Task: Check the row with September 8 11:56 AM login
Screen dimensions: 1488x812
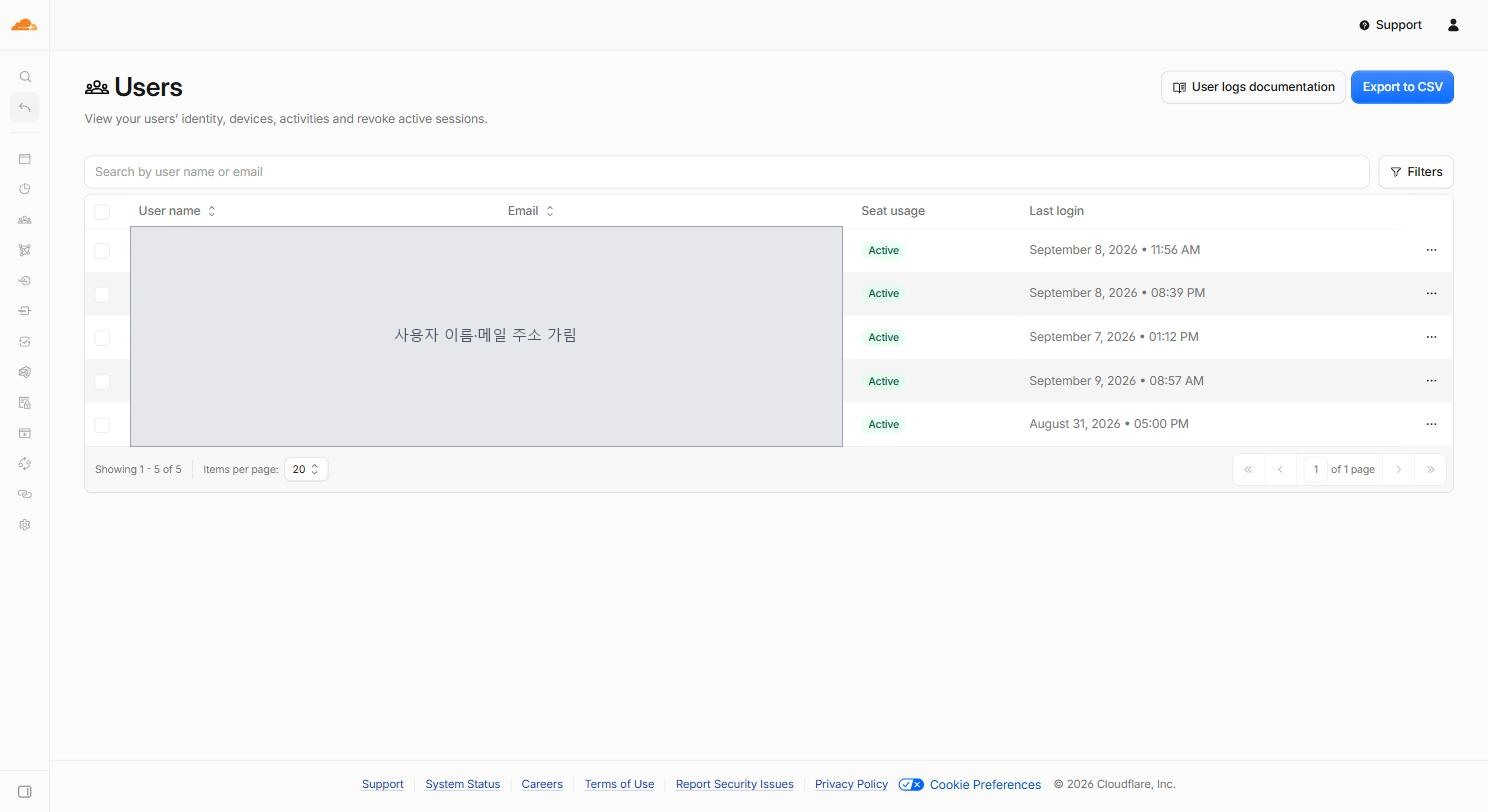Action: (x=102, y=250)
